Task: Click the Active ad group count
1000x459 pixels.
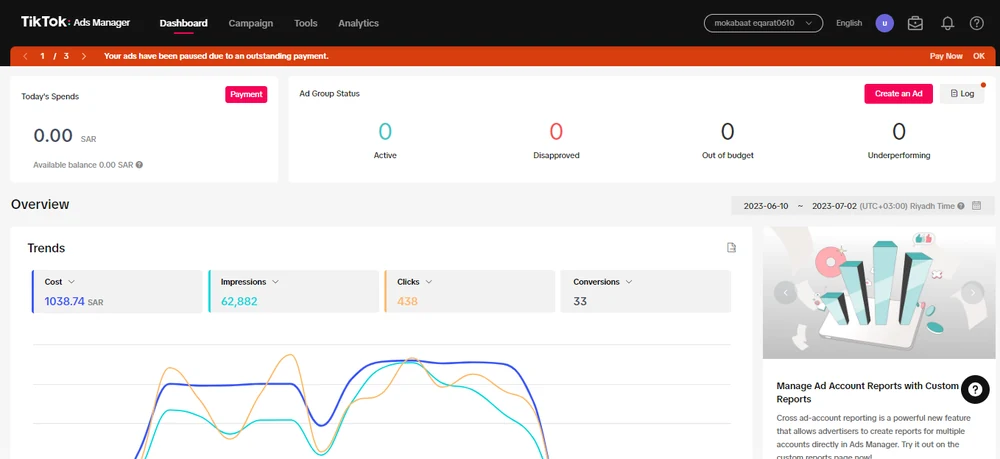Action: pyautogui.click(x=385, y=132)
